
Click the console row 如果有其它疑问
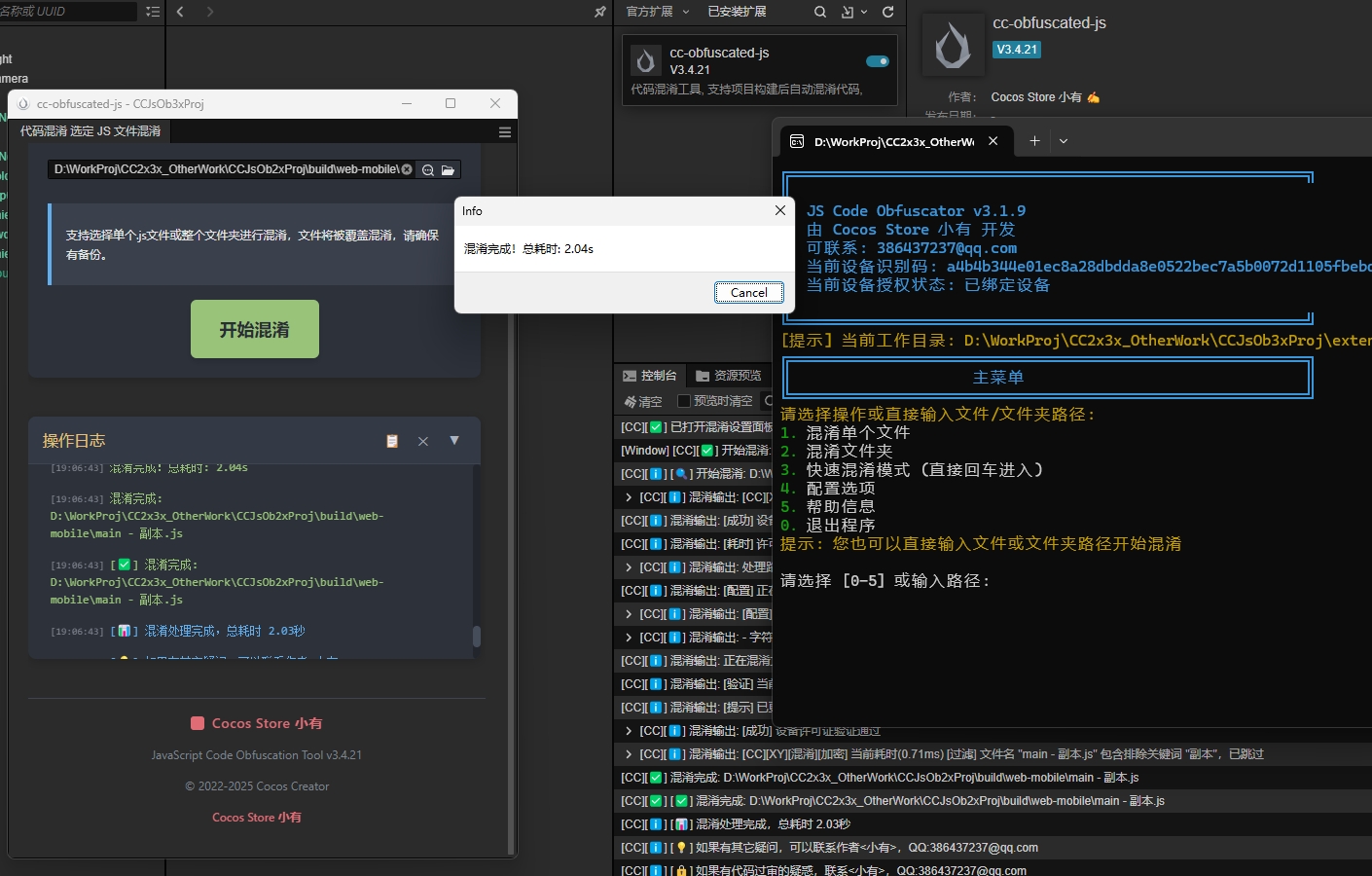pyautogui.click(x=993, y=848)
